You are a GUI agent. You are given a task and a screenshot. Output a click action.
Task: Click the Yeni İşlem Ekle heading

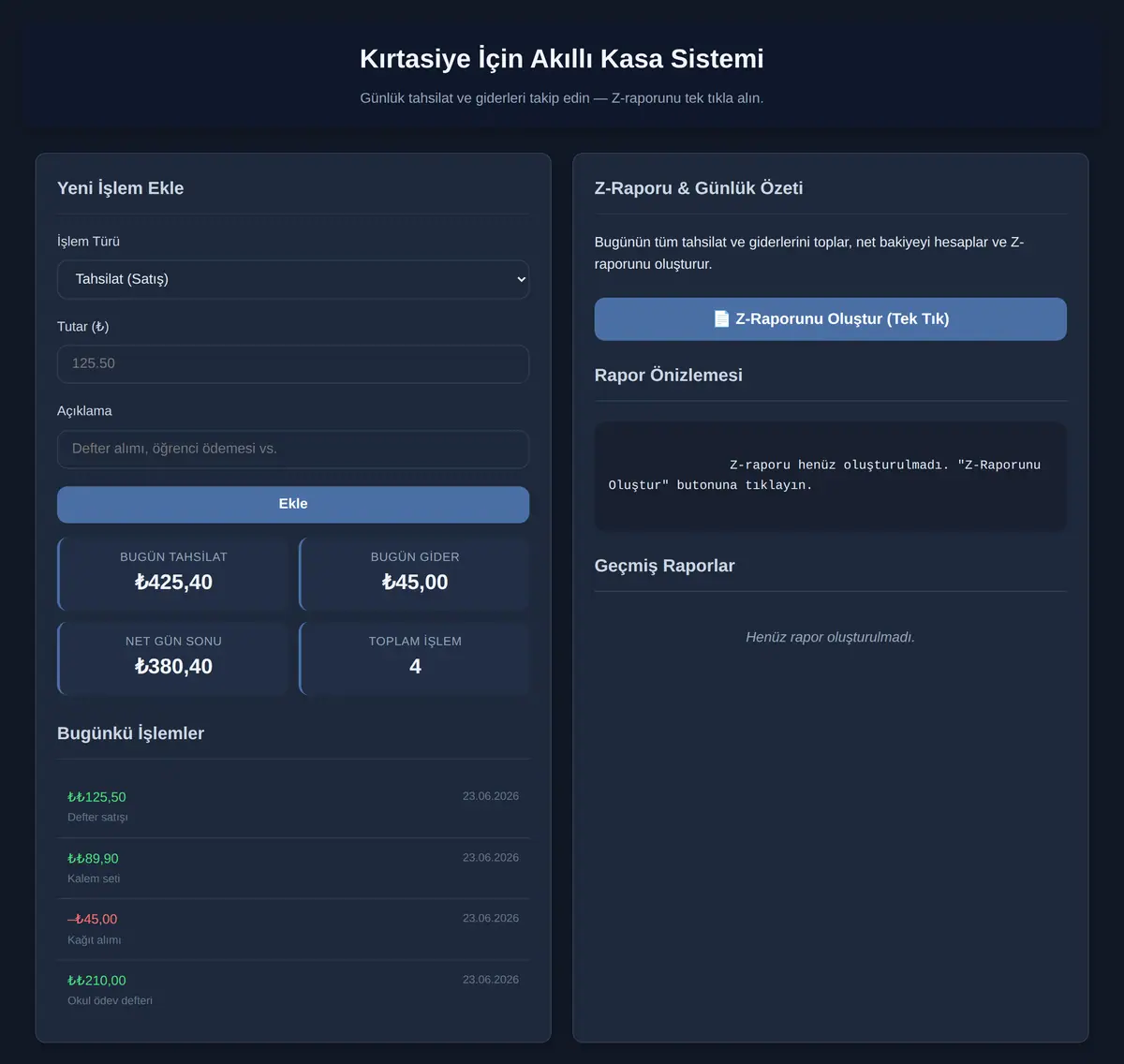[x=121, y=187]
